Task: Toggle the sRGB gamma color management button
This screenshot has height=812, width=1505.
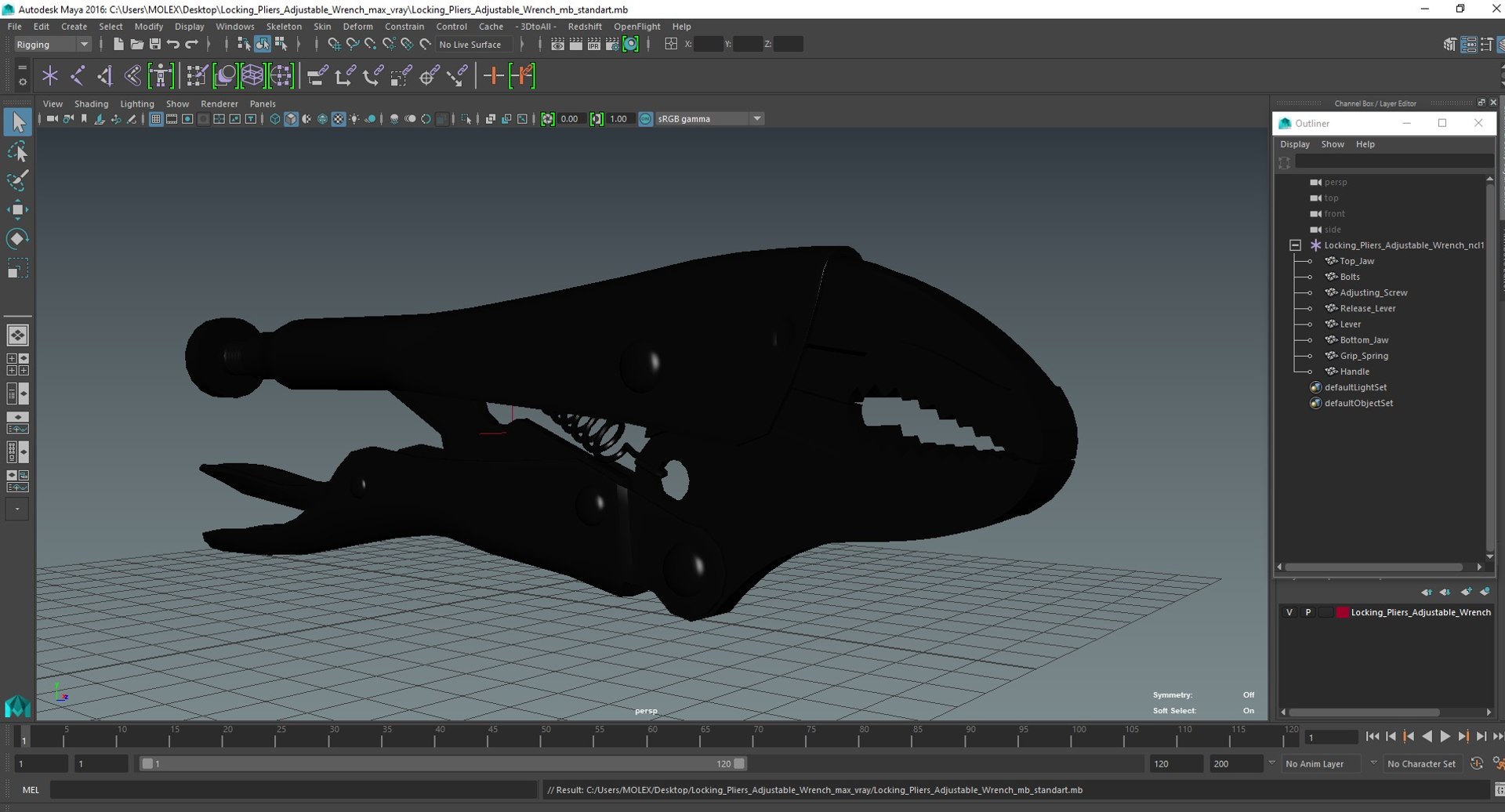Action: 645,119
